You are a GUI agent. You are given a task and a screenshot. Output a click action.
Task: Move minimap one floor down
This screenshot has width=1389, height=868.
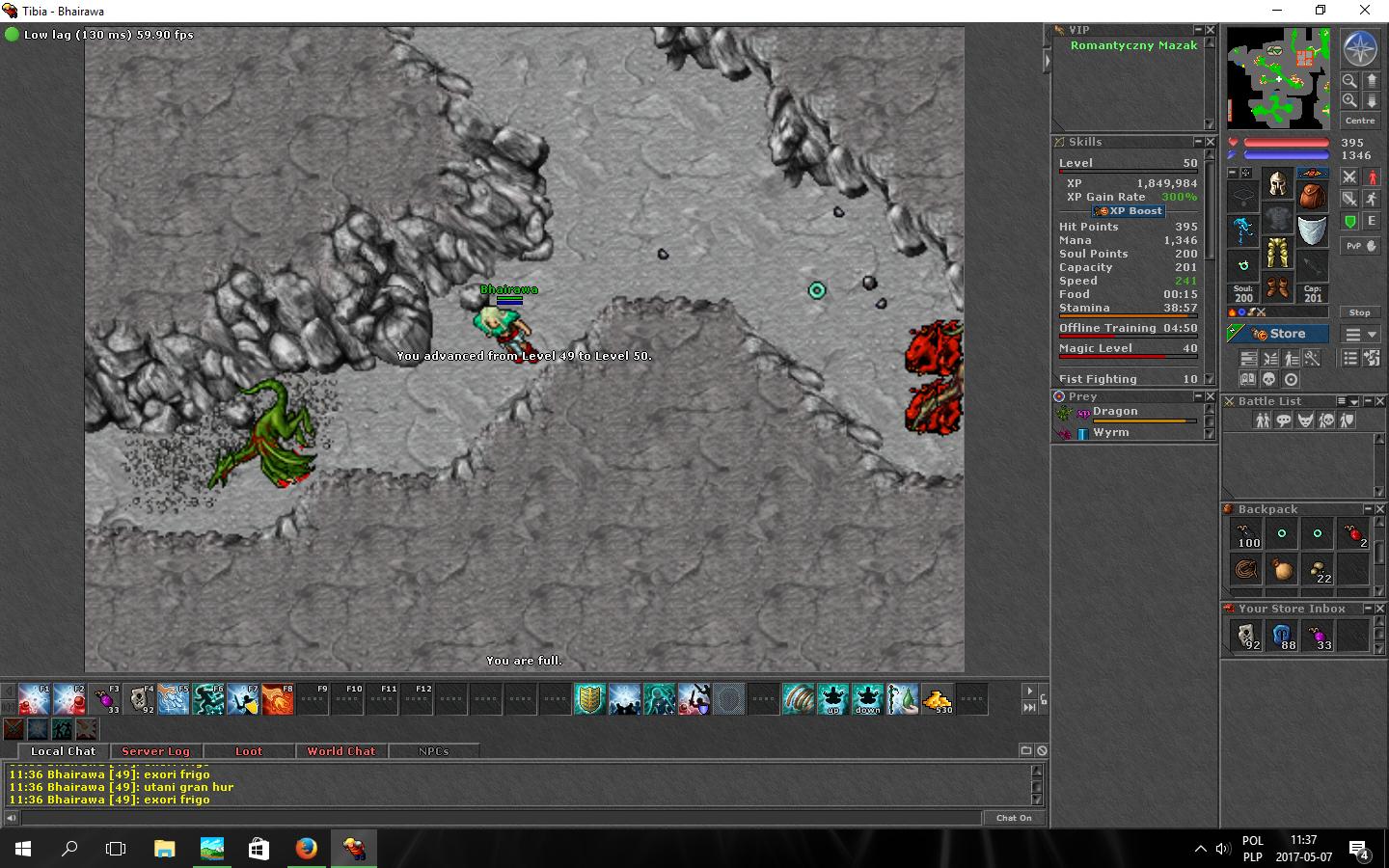click(1372, 100)
